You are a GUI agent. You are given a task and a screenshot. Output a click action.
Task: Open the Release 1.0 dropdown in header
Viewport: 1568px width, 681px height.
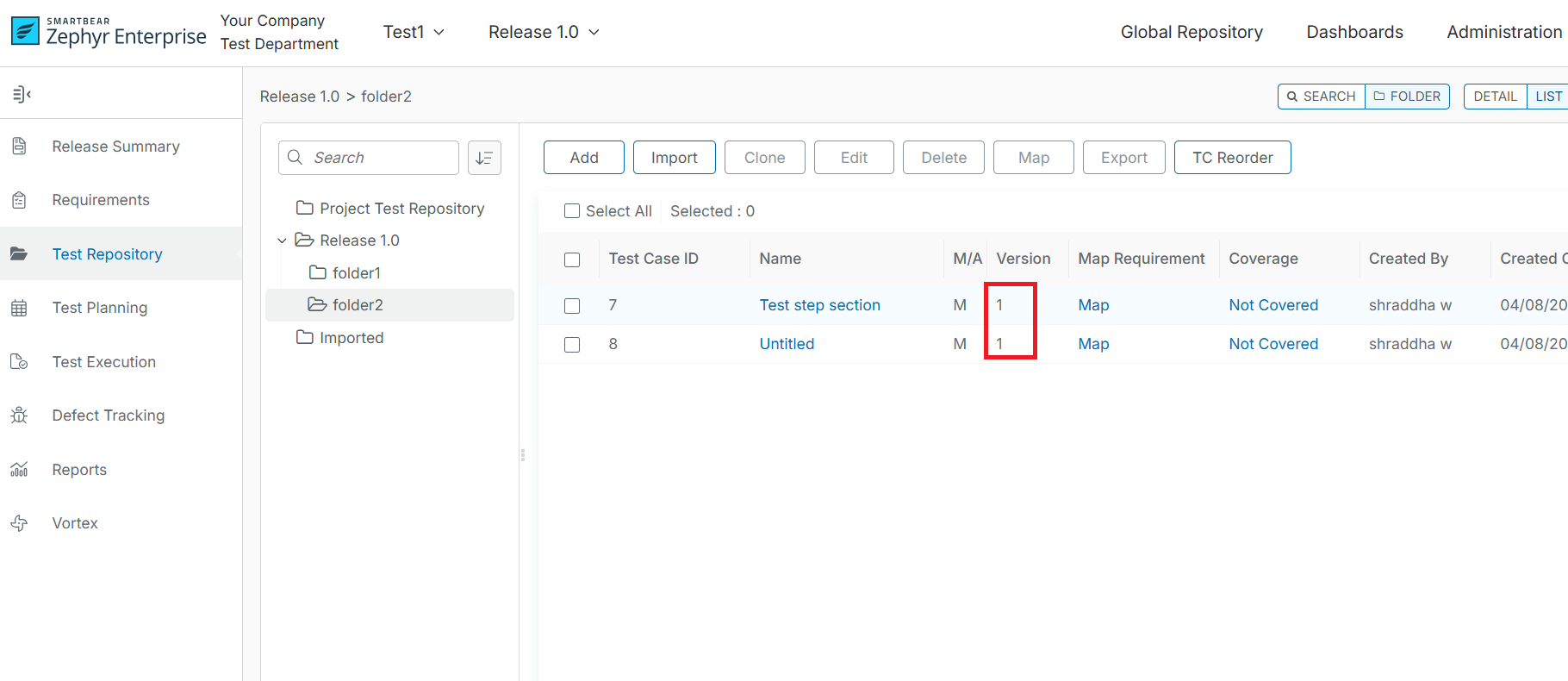point(543,32)
